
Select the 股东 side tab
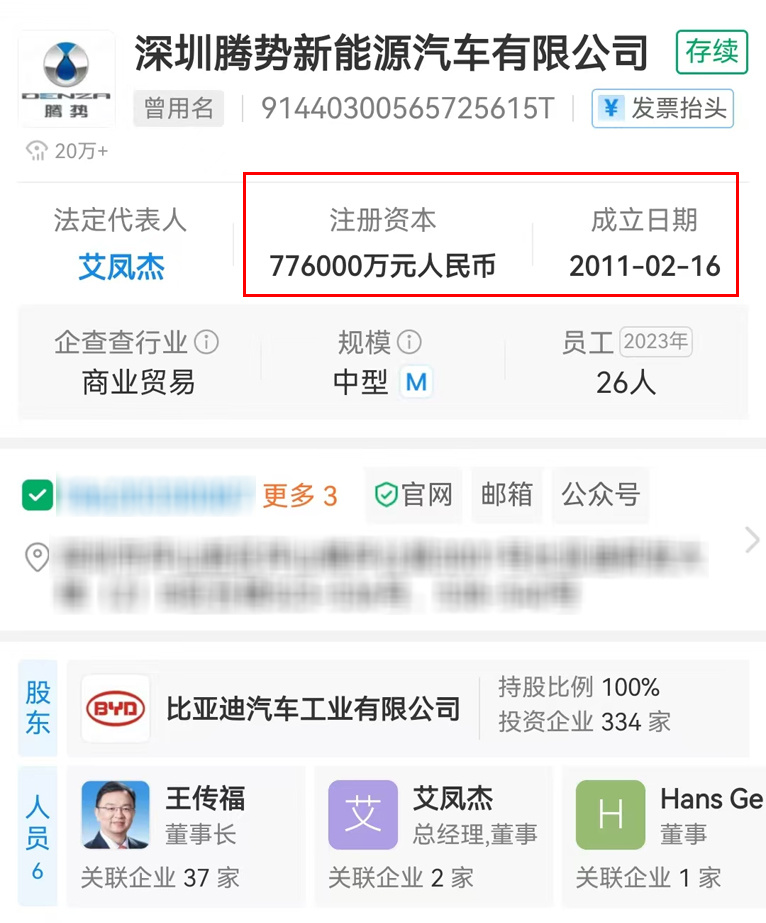click(x=38, y=708)
